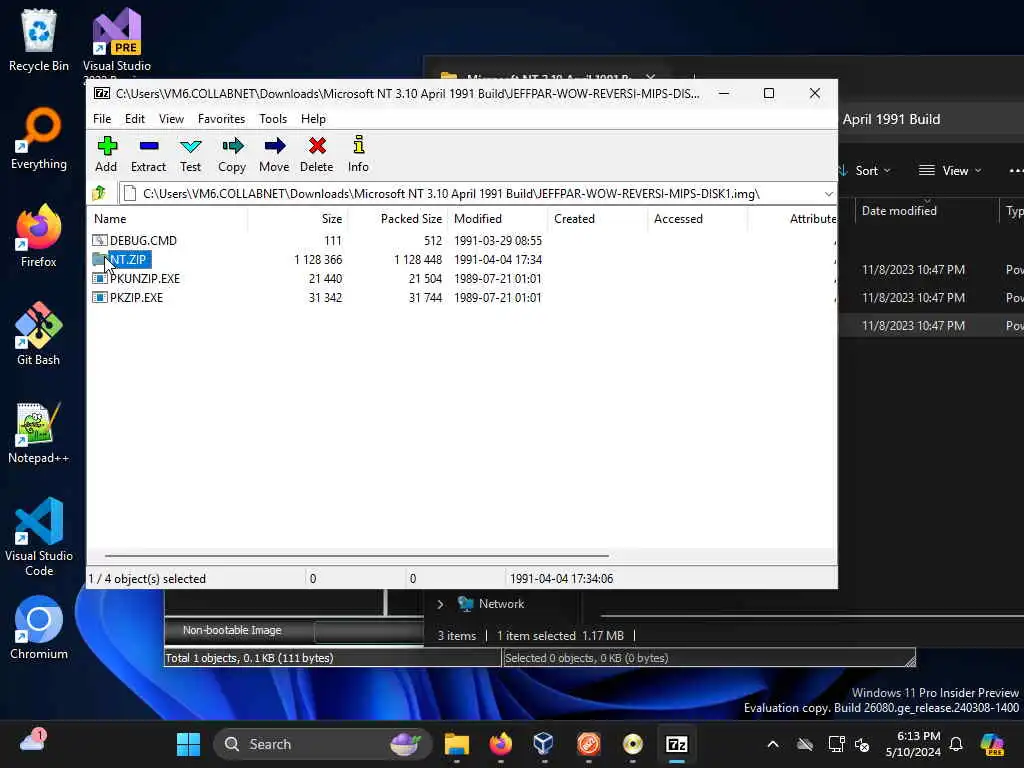The image size is (1024, 768).
Task: Open the Windows Start button
Action: point(189,744)
